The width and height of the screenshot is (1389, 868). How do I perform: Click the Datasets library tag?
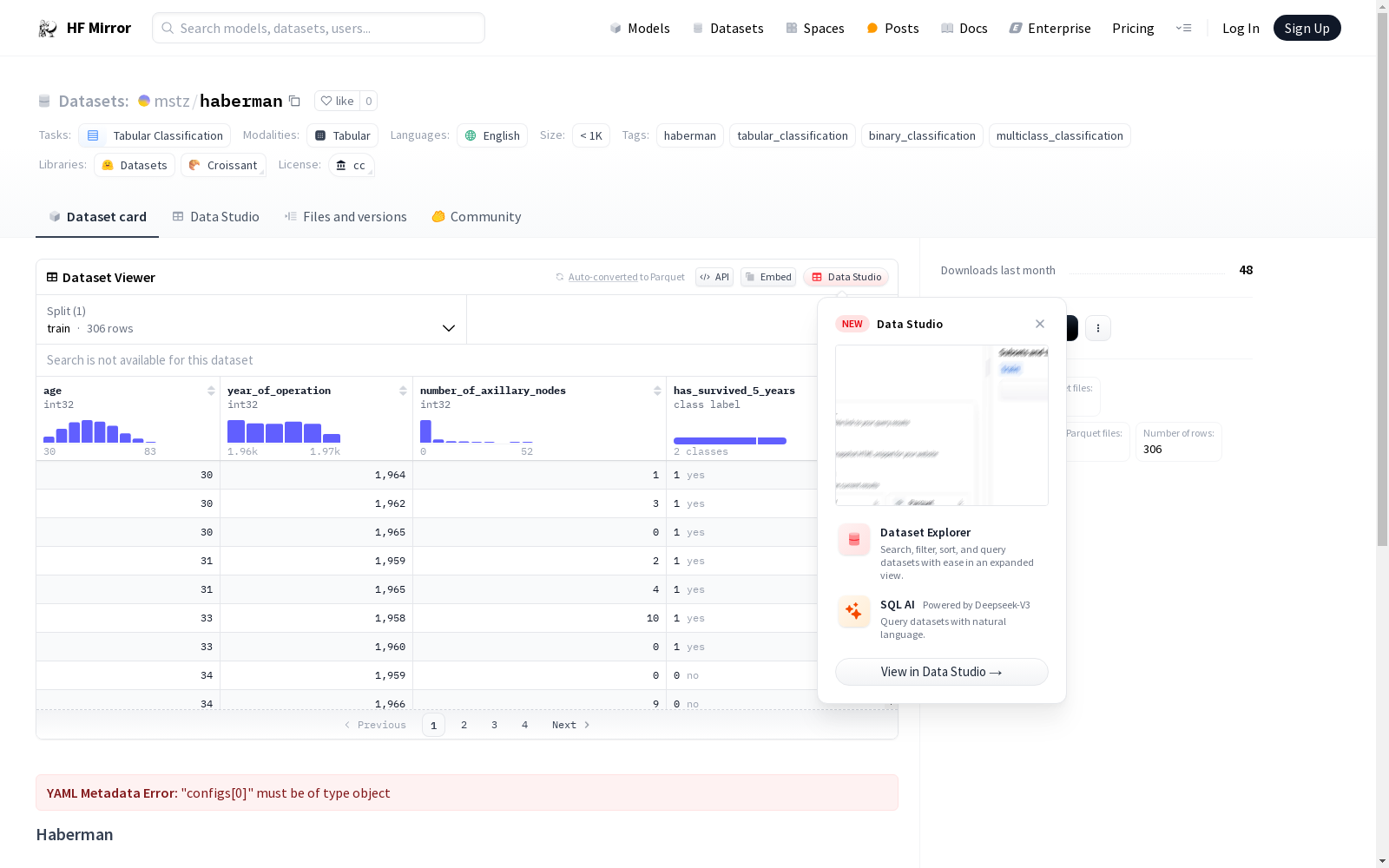[135, 165]
